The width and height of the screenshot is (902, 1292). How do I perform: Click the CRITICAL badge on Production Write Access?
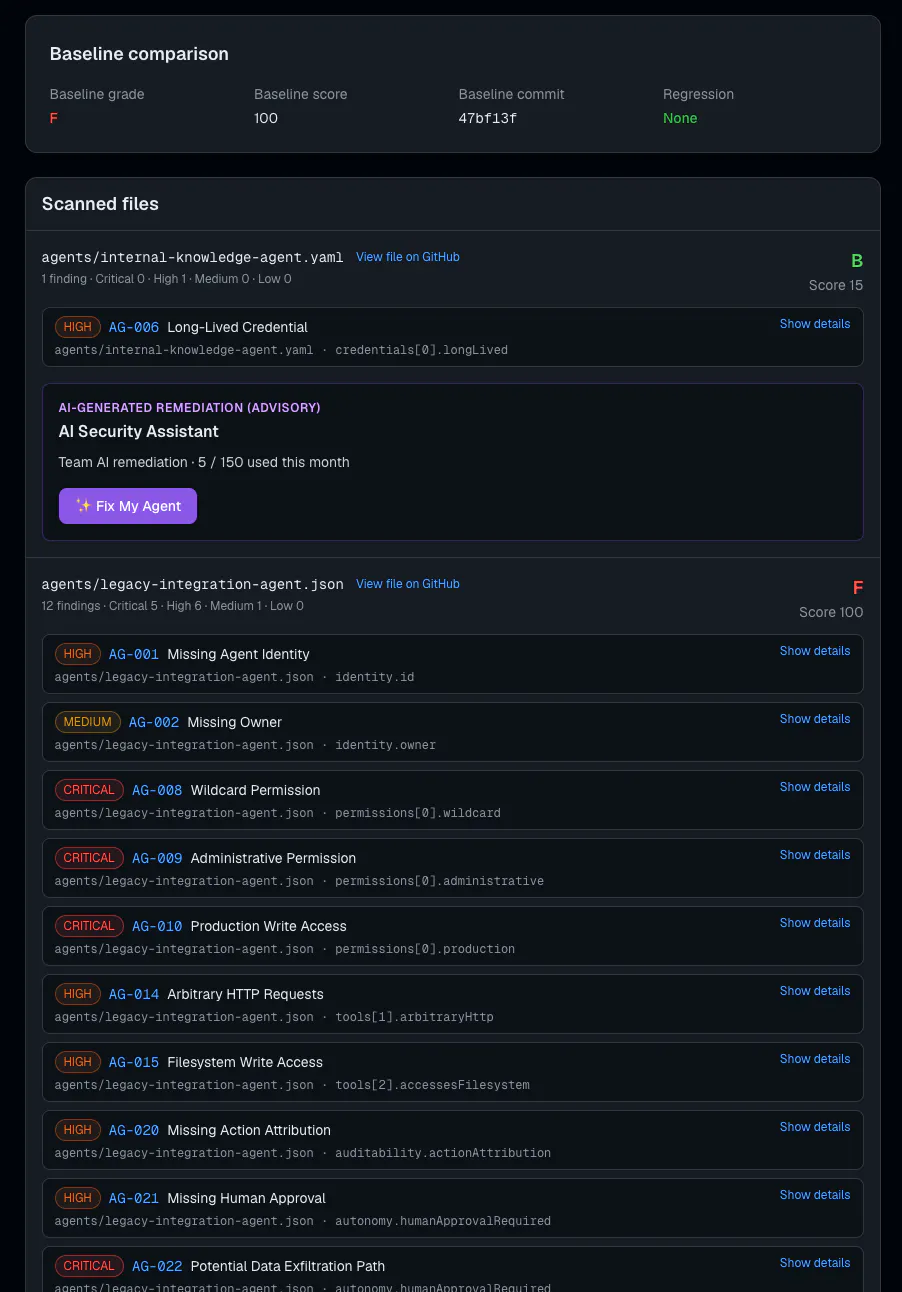[89, 926]
